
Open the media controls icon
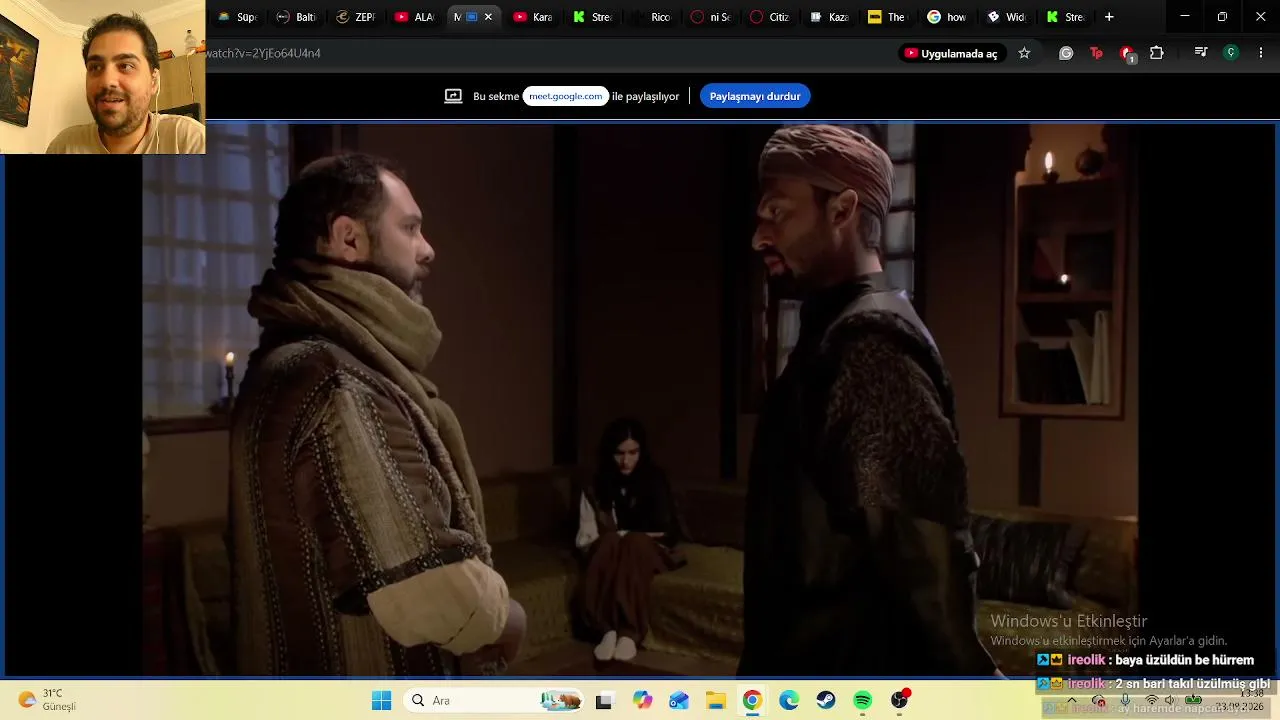coord(1201,53)
